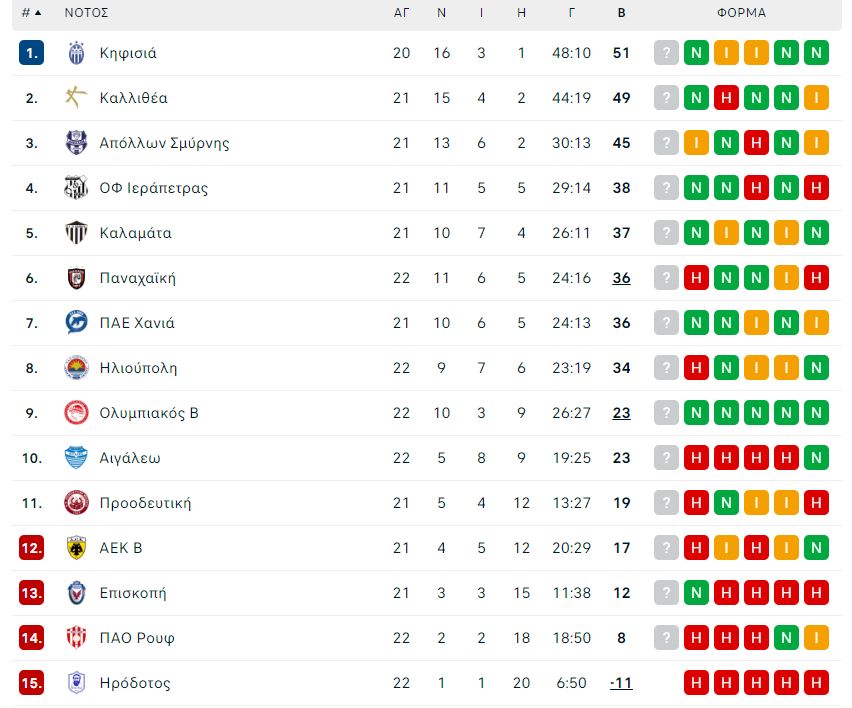Open the Παναχαϊκή team name link
This screenshot has width=852, height=708.
[137, 278]
